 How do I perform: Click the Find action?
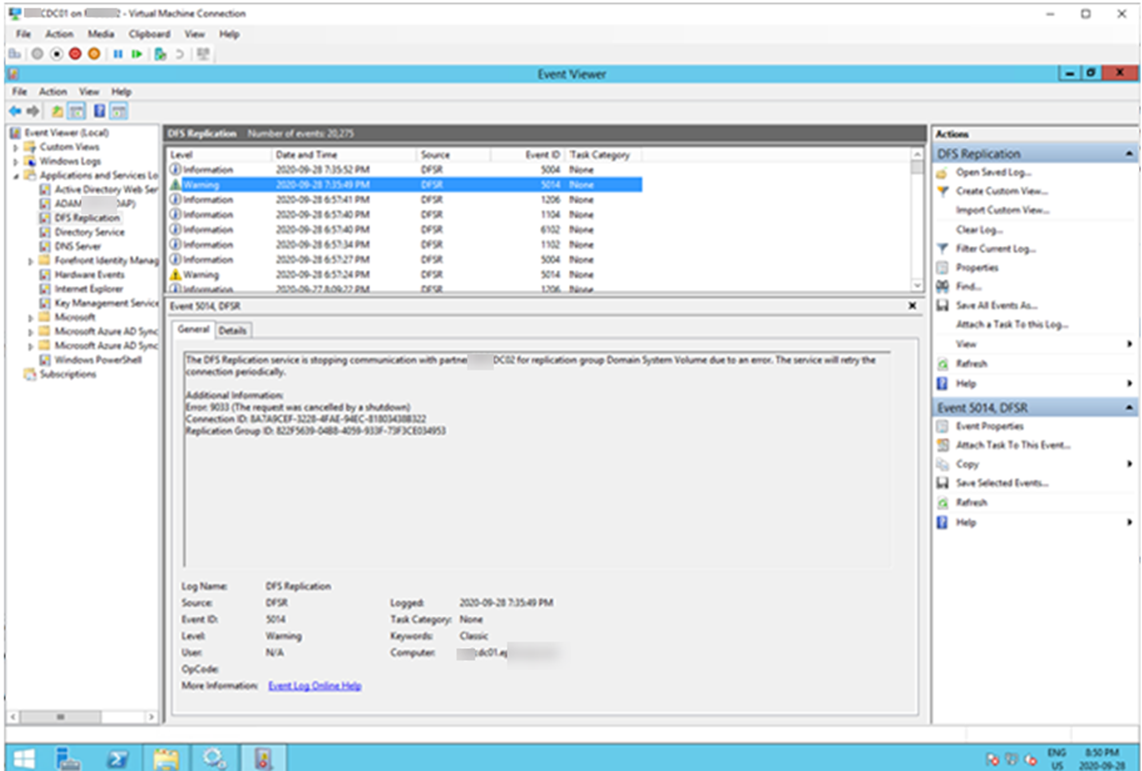tap(968, 286)
